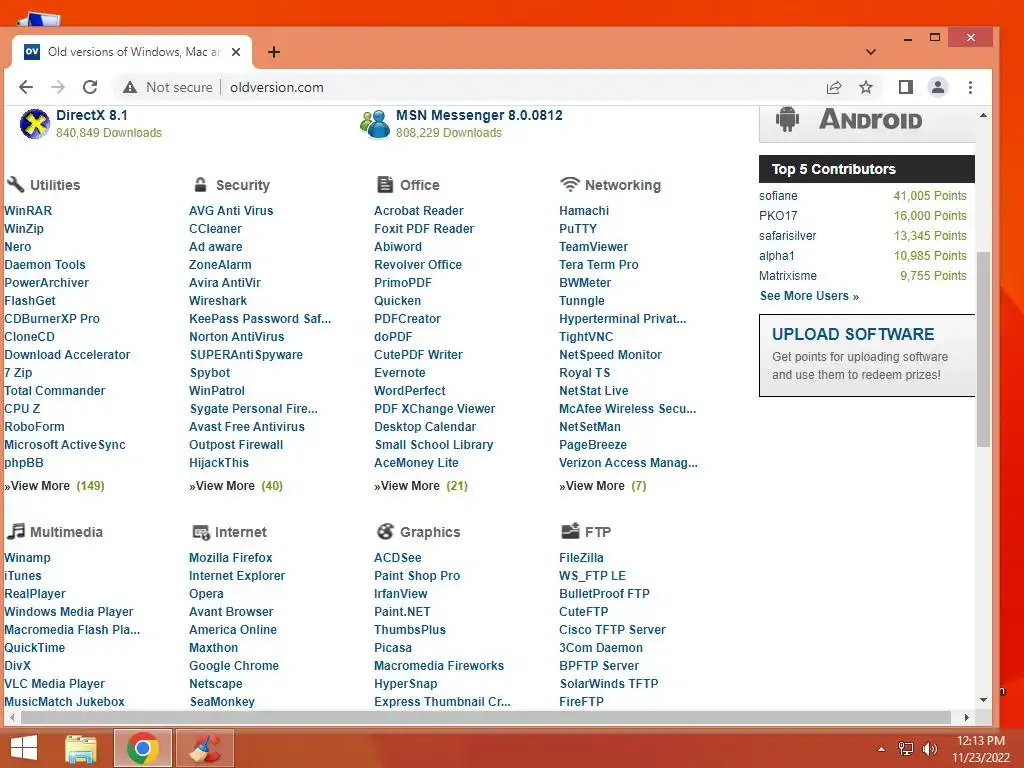Open the Evernote link
This screenshot has width=1024, height=768.
400,373
